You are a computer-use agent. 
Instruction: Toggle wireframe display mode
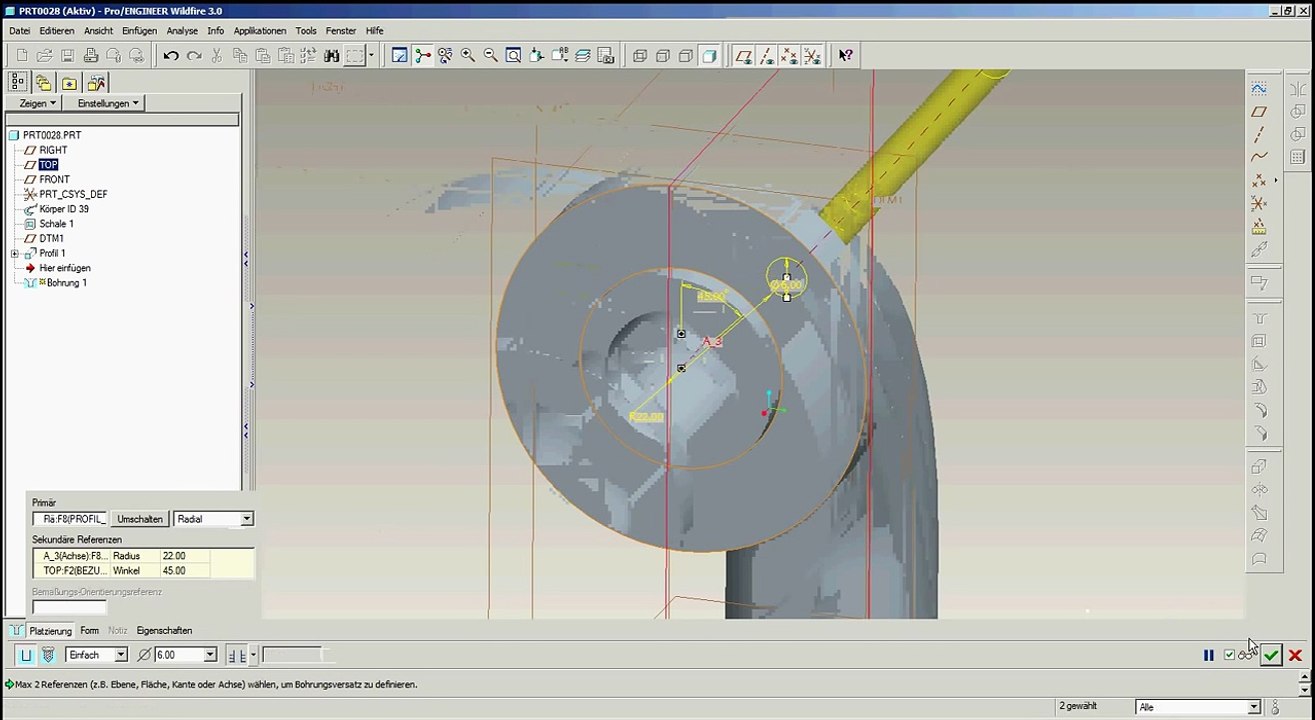click(x=640, y=56)
